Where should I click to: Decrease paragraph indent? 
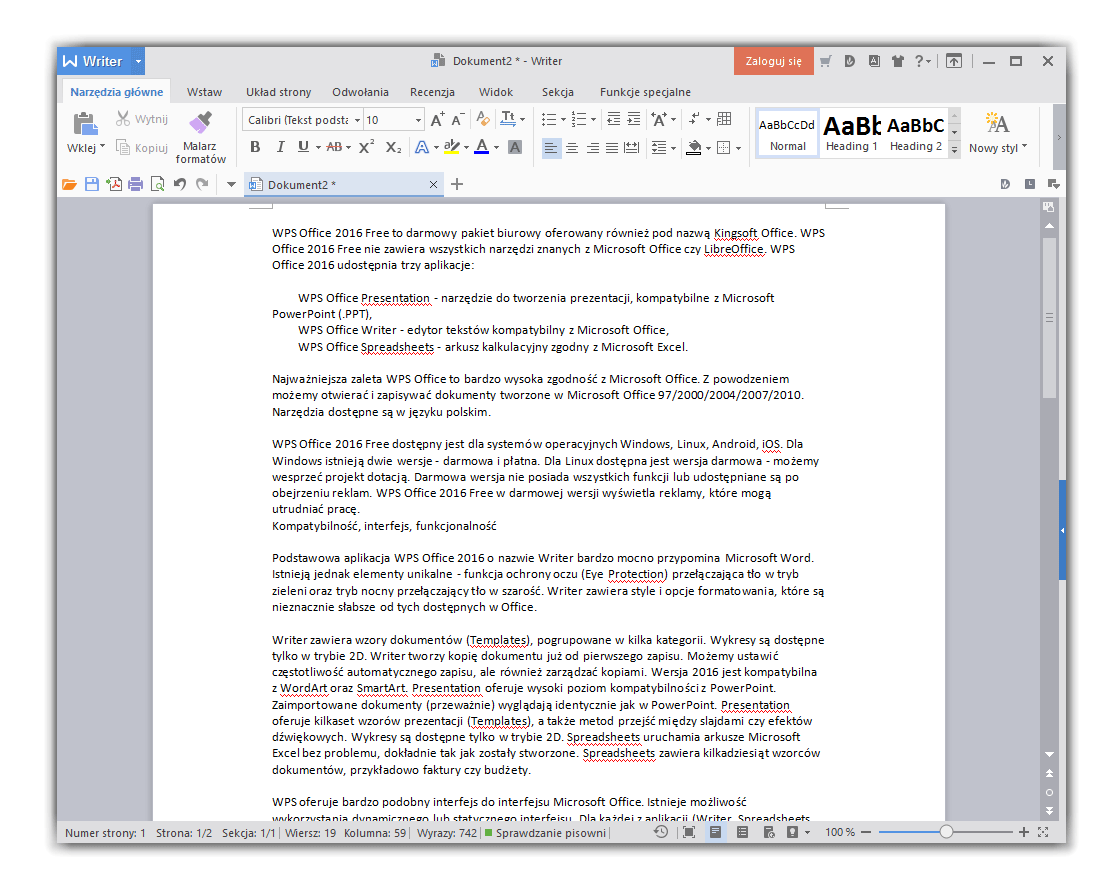[613, 119]
